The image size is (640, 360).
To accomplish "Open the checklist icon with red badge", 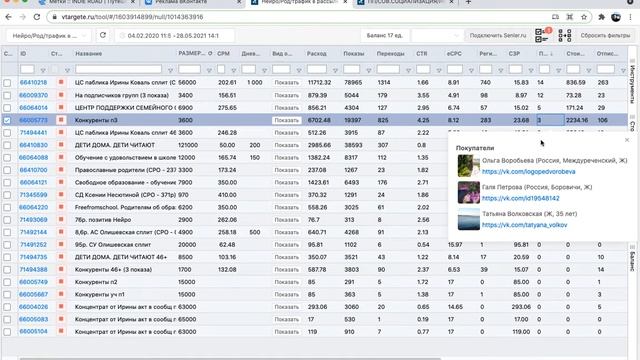I will click(543, 35).
